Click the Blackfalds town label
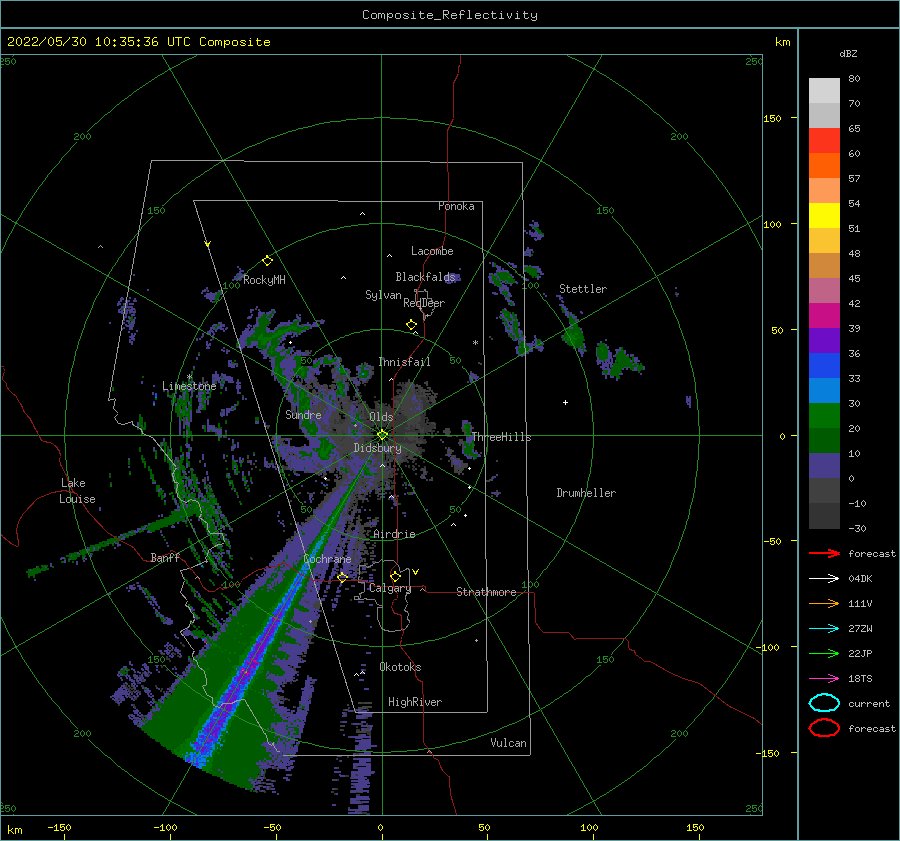Image resolution: width=900 pixels, height=841 pixels. (425, 277)
